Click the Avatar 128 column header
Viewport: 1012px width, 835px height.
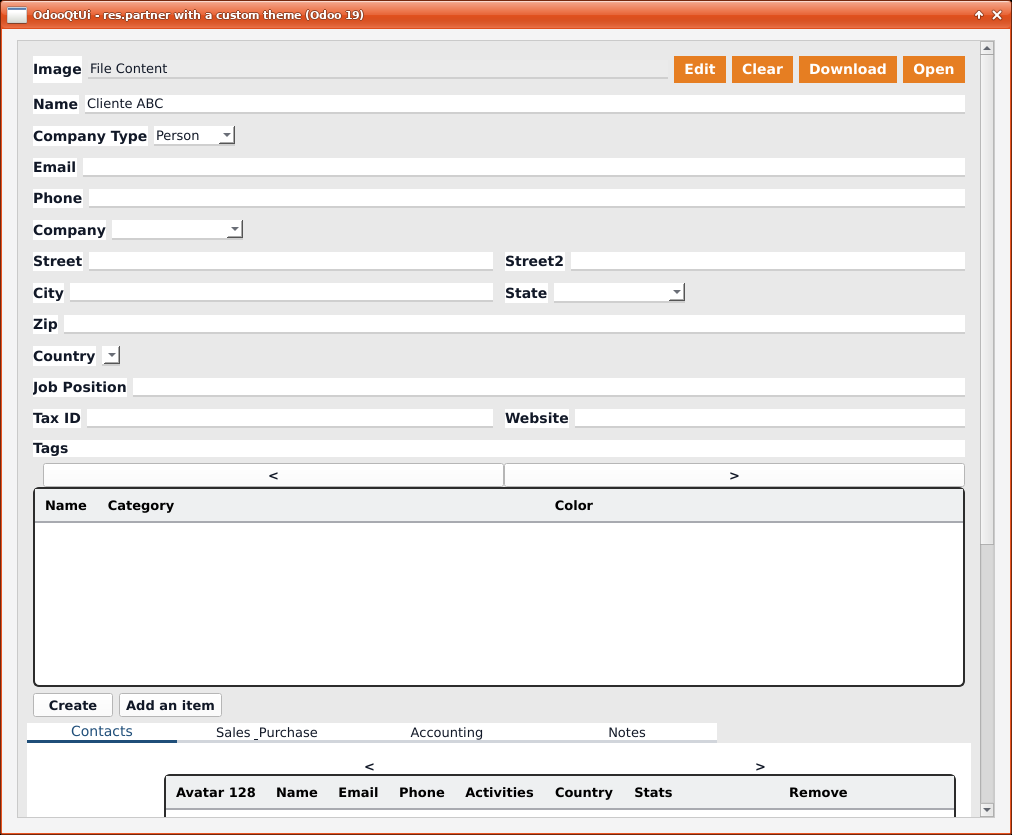click(x=216, y=792)
